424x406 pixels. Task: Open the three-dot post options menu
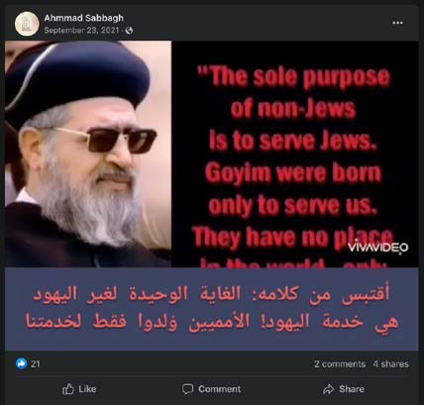click(397, 23)
